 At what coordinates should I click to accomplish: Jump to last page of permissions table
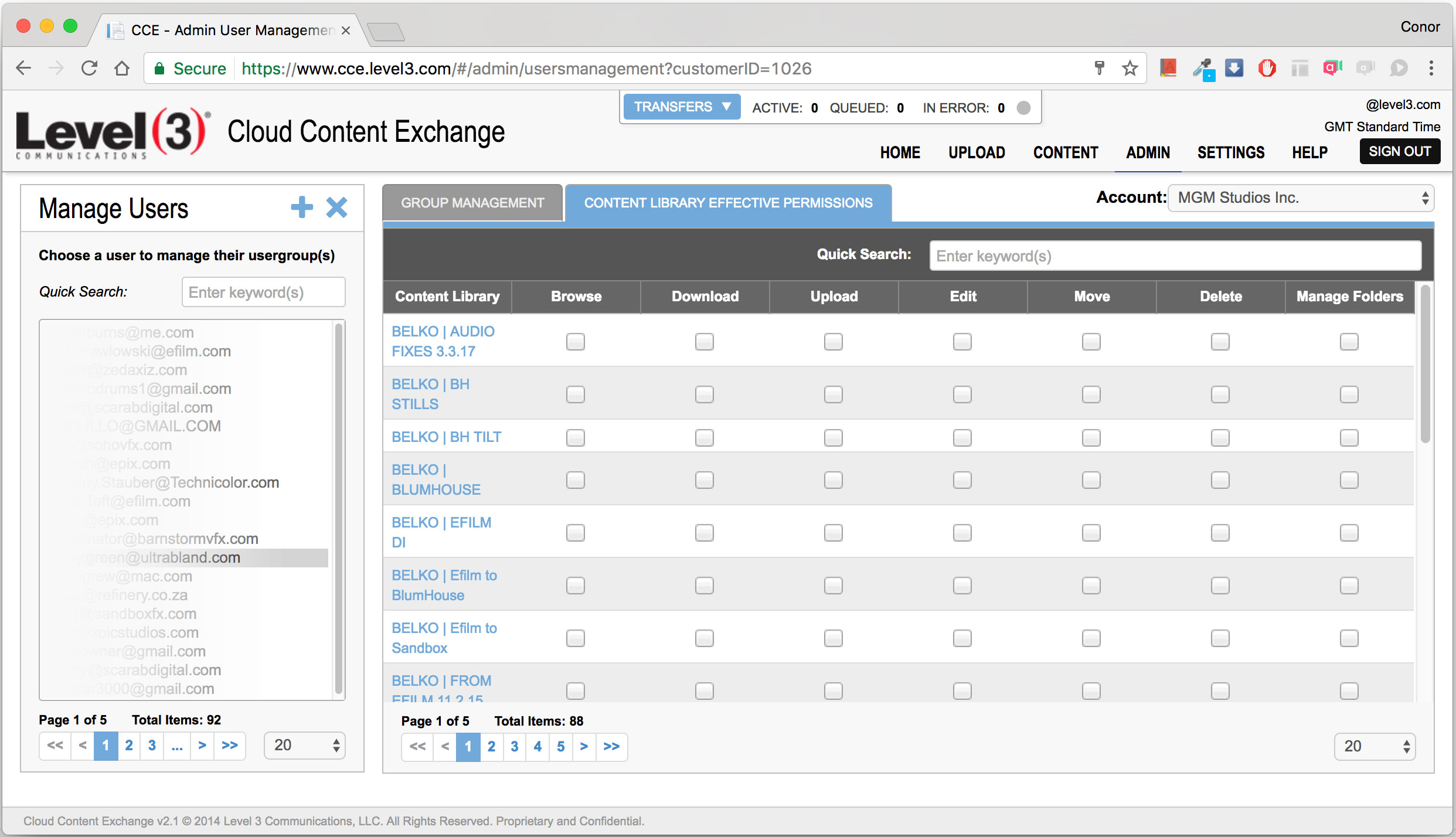[611, 747]
